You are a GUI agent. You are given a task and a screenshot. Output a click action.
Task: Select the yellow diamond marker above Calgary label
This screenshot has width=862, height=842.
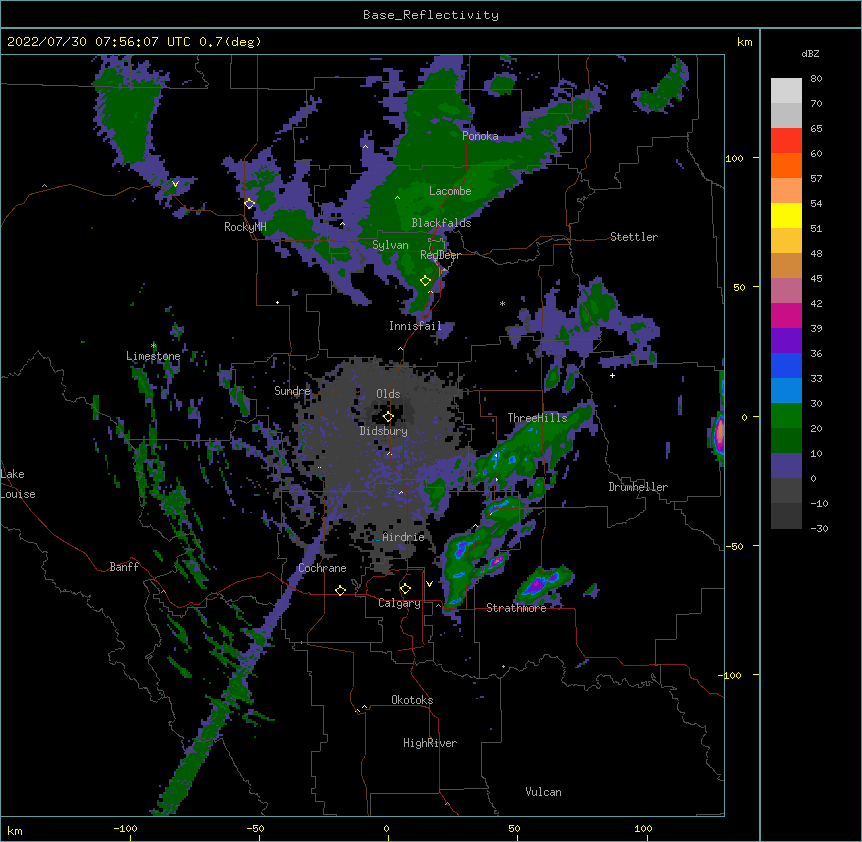point(405,589)
